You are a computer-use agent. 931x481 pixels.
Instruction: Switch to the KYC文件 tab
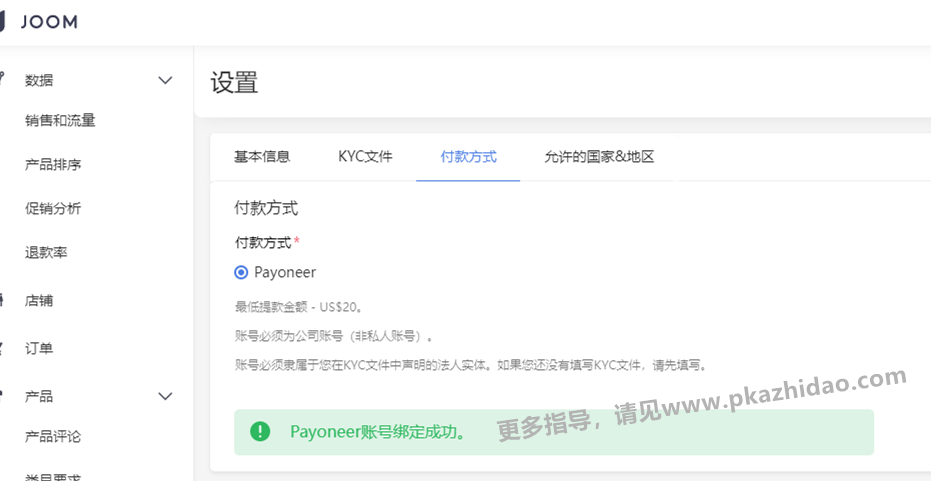365,157
